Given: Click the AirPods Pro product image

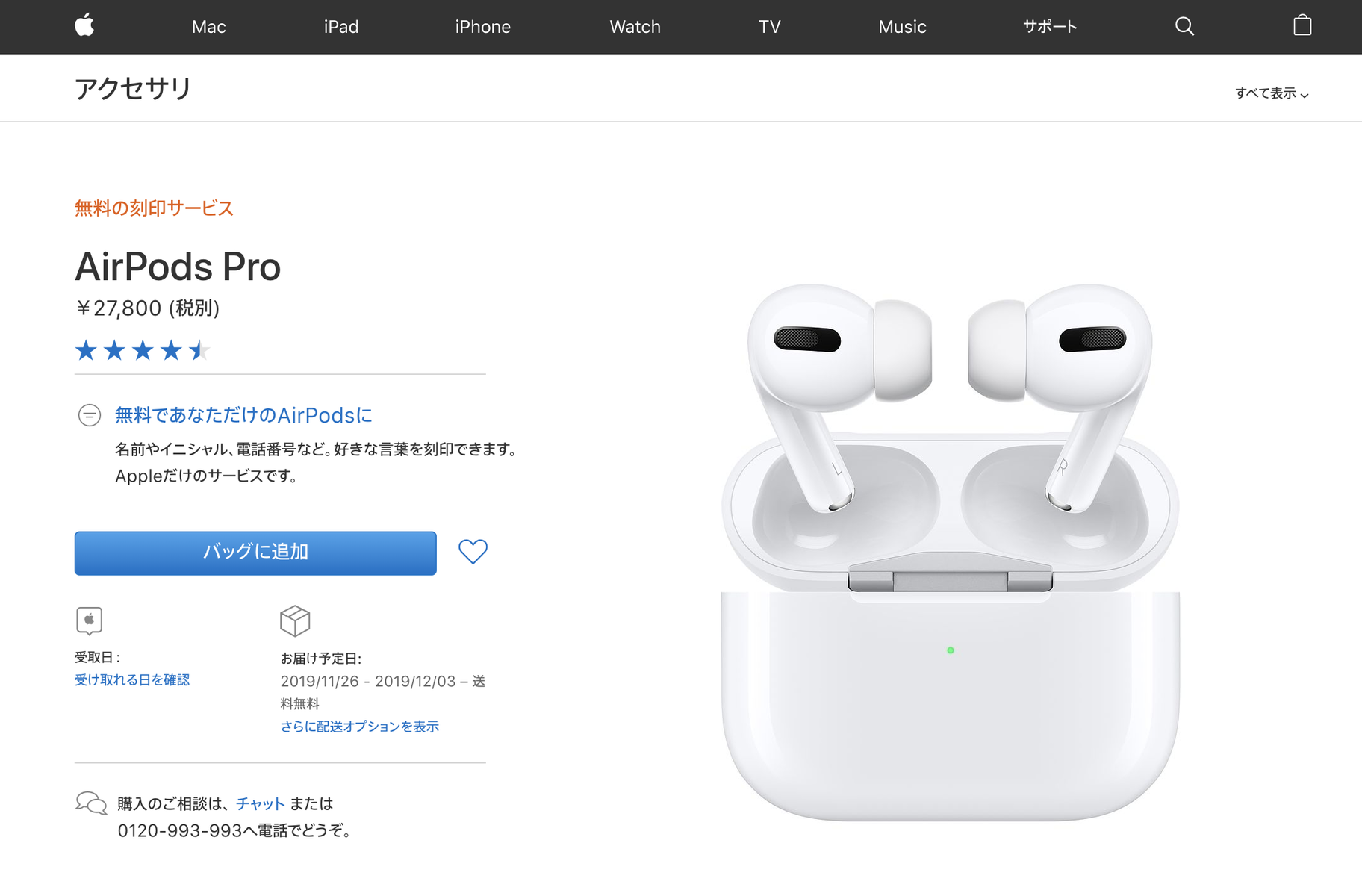Looking at the screenshot, I should click(x=951, y=552).
